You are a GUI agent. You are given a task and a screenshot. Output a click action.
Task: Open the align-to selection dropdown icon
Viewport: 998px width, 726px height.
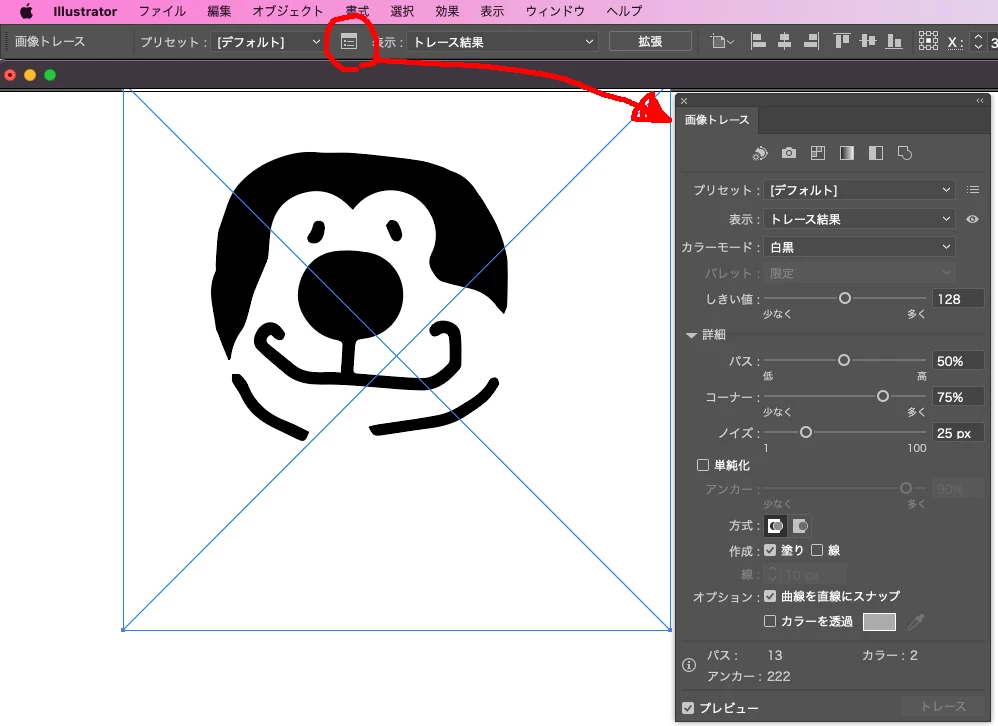point(722,42)
